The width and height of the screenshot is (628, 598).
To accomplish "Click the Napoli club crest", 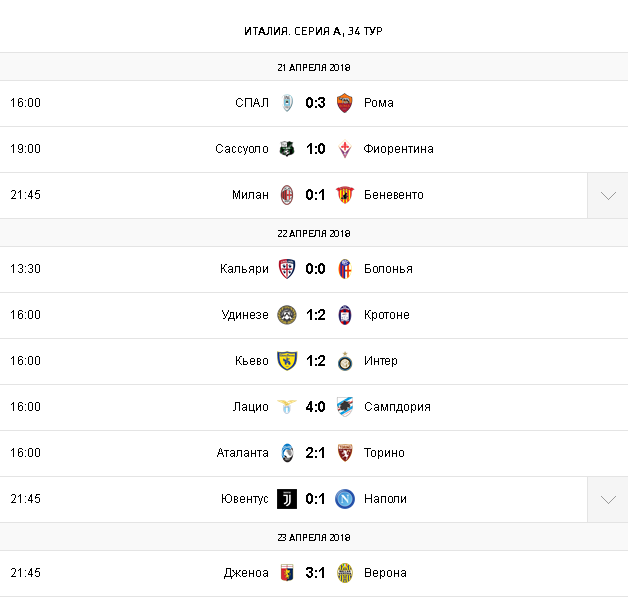I will [345, 499].
